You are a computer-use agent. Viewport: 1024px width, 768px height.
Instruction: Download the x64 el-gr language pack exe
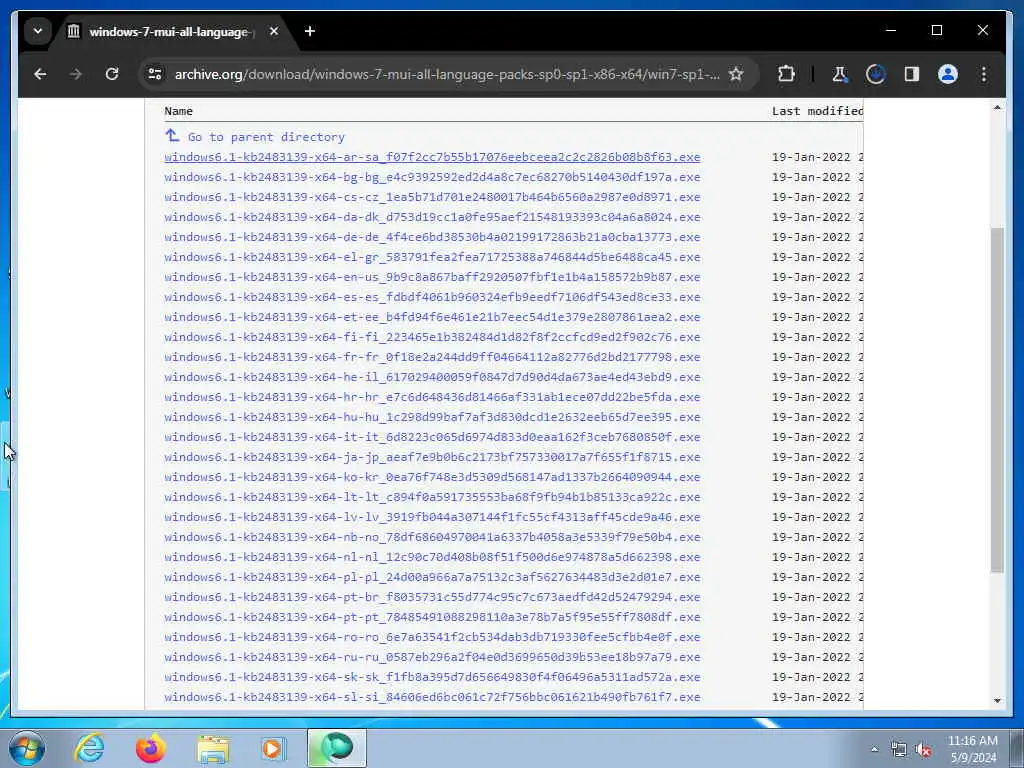click(x=432, y=257)
